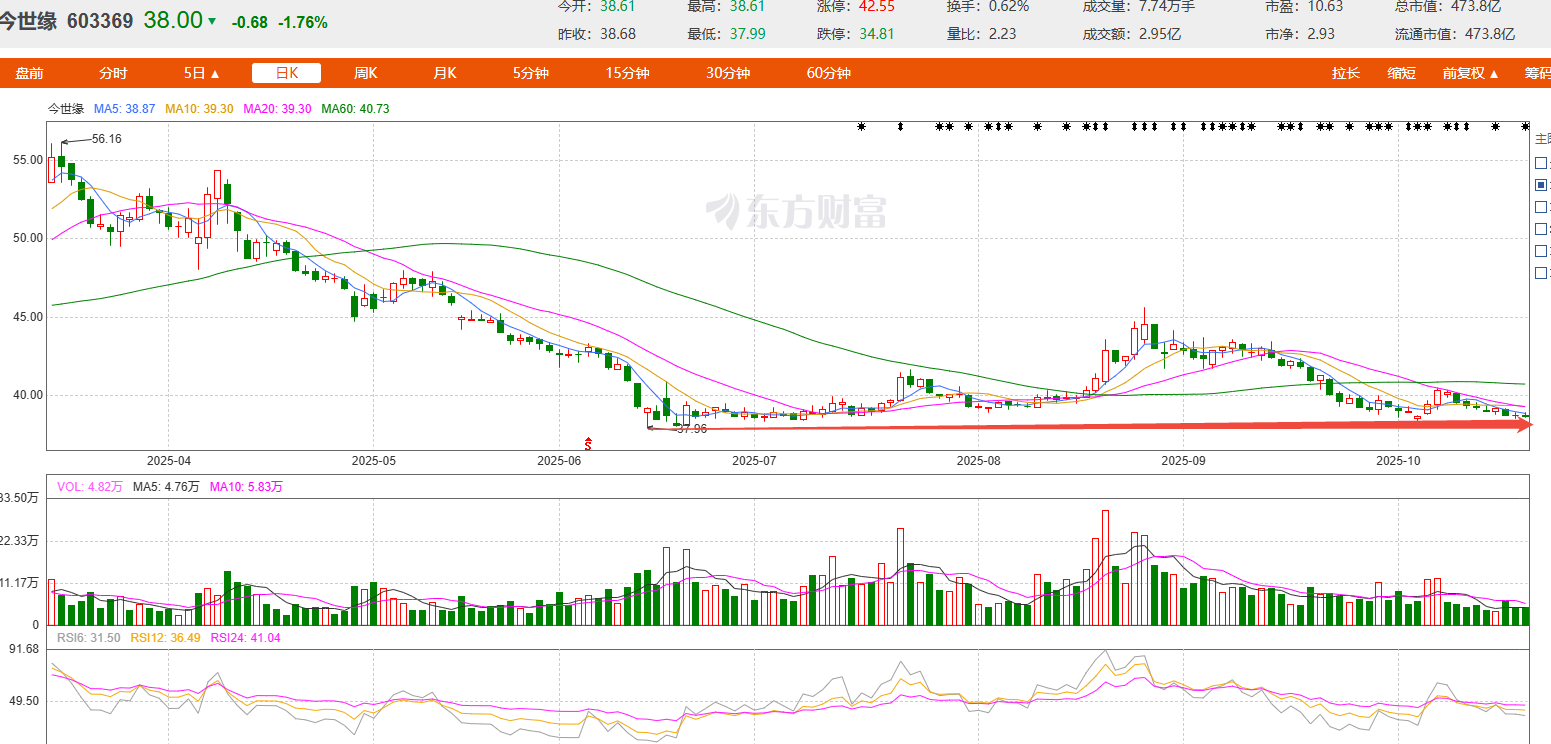Select the 周K weekly chart tab
Screen dimensions: 1551x744
(366, 73)
